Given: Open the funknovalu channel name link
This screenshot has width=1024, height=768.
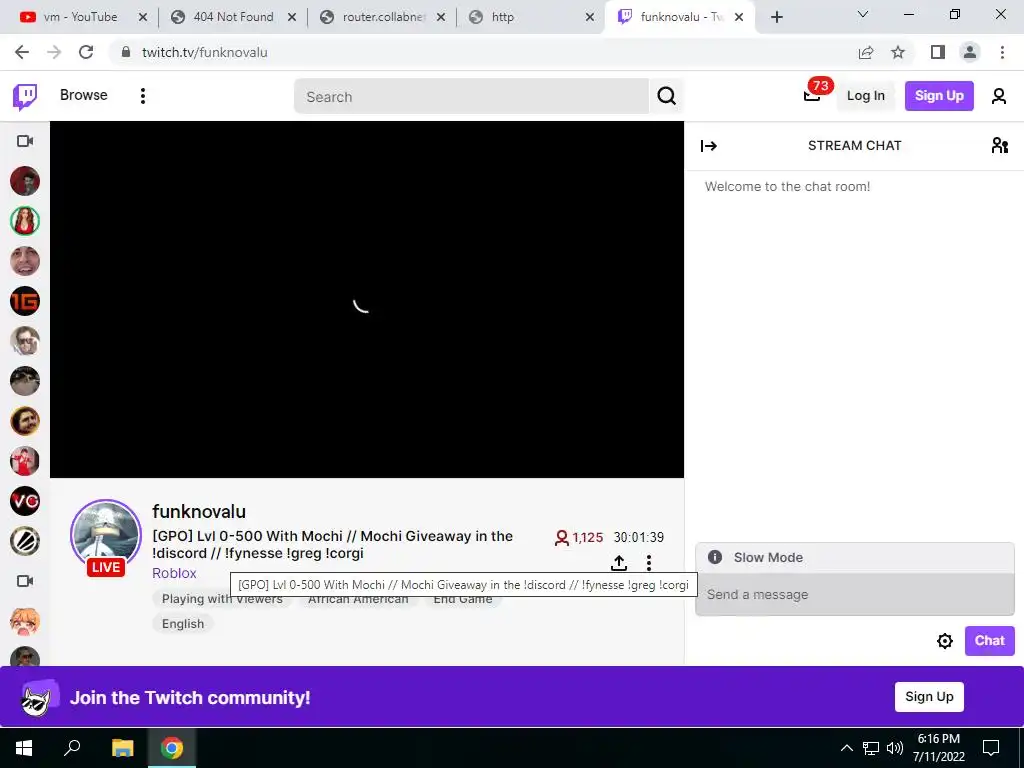Looking at the screenshot, I should click(x=199, y=511).
